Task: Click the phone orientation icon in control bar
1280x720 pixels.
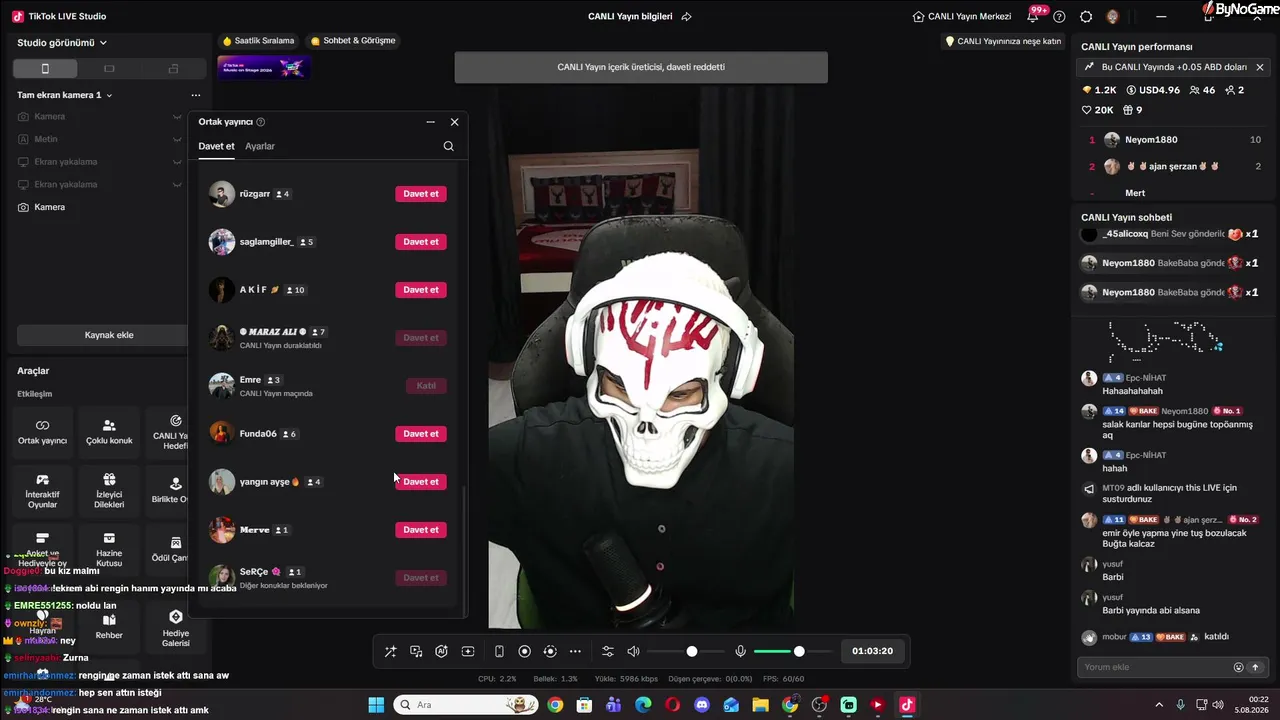Action: pyautogui.click(x=499, y=651)
